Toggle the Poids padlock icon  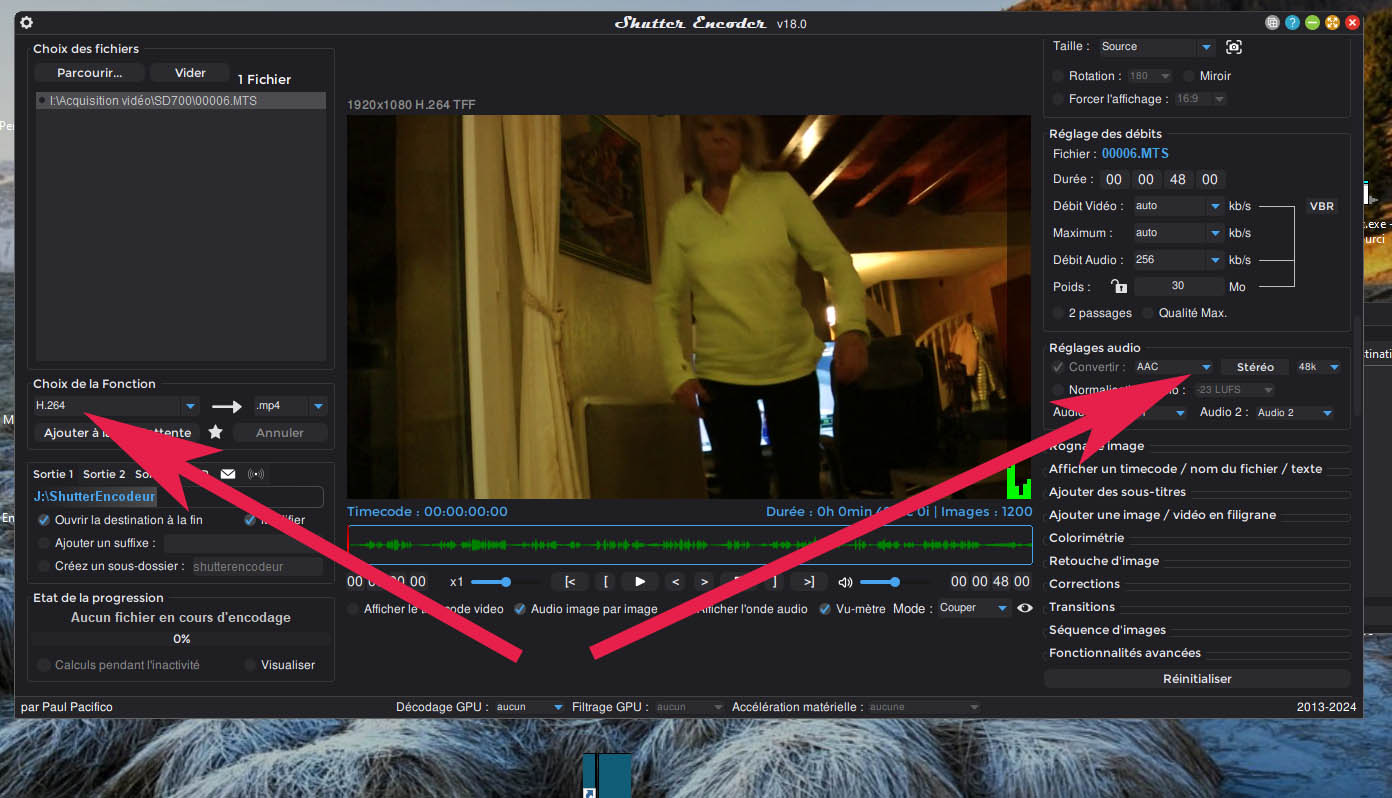pos(1119,286)
